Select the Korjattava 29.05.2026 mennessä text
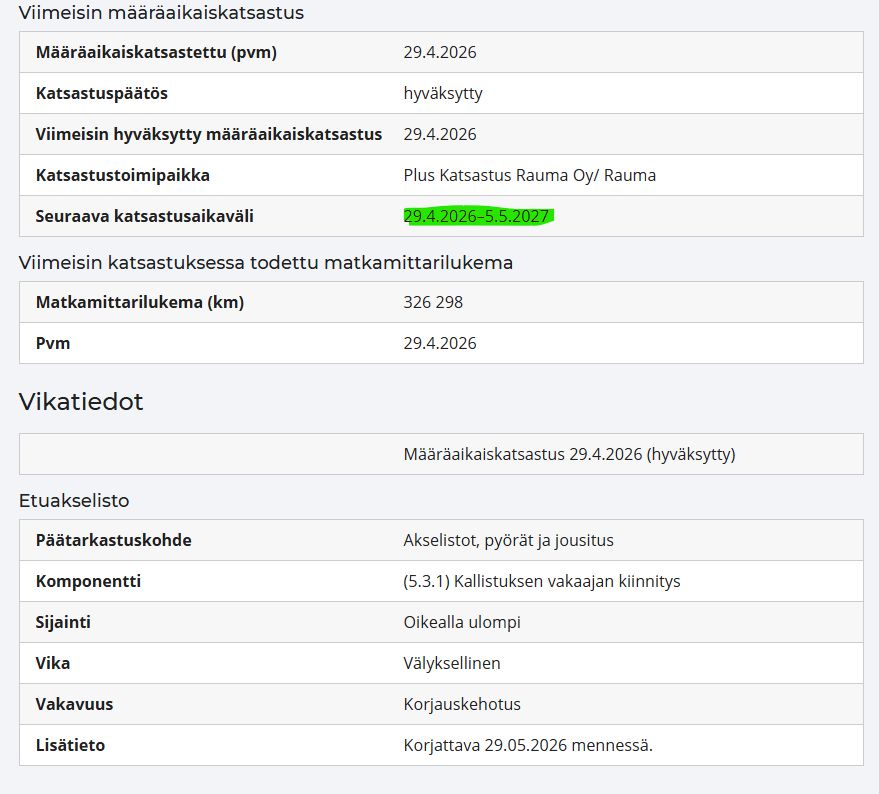The height and width of the screenshot is (794, 879). [x=528, y=746]
